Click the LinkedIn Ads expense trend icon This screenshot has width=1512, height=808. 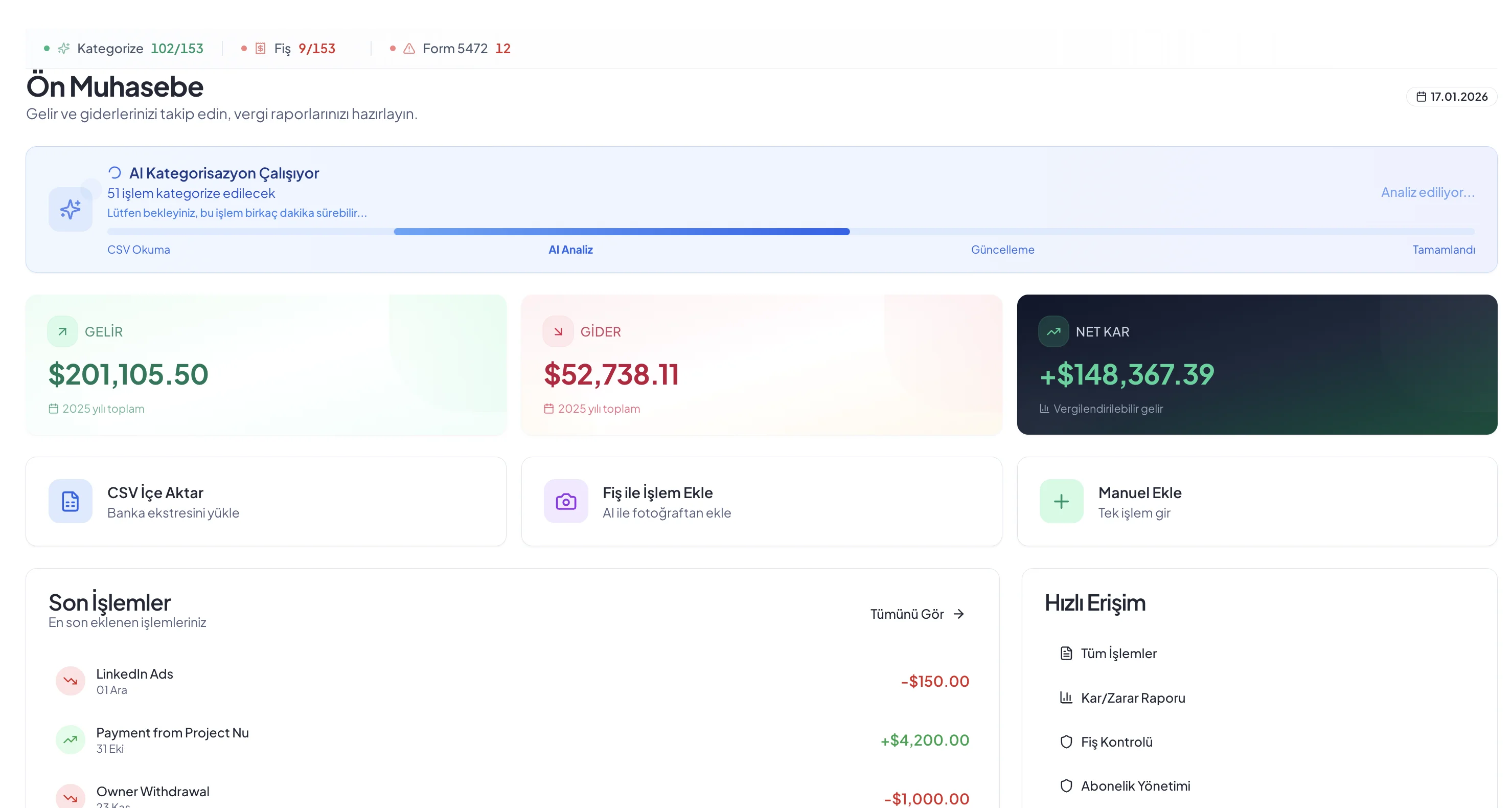70,681
